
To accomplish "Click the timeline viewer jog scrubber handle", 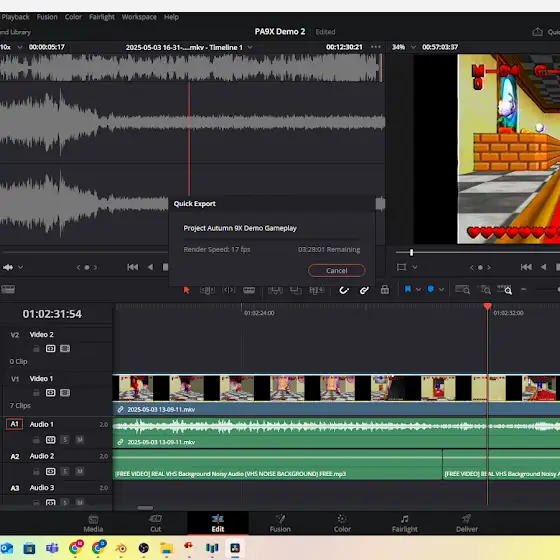I will 411,252.
